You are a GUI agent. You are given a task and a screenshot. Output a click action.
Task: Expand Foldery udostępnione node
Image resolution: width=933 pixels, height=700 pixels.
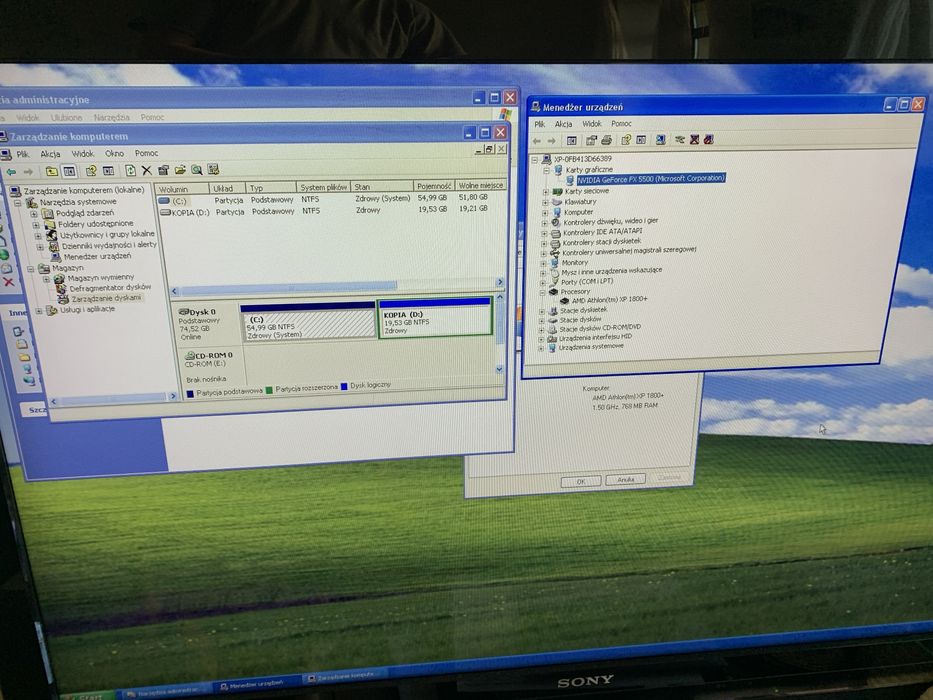[x=36, y=225]
